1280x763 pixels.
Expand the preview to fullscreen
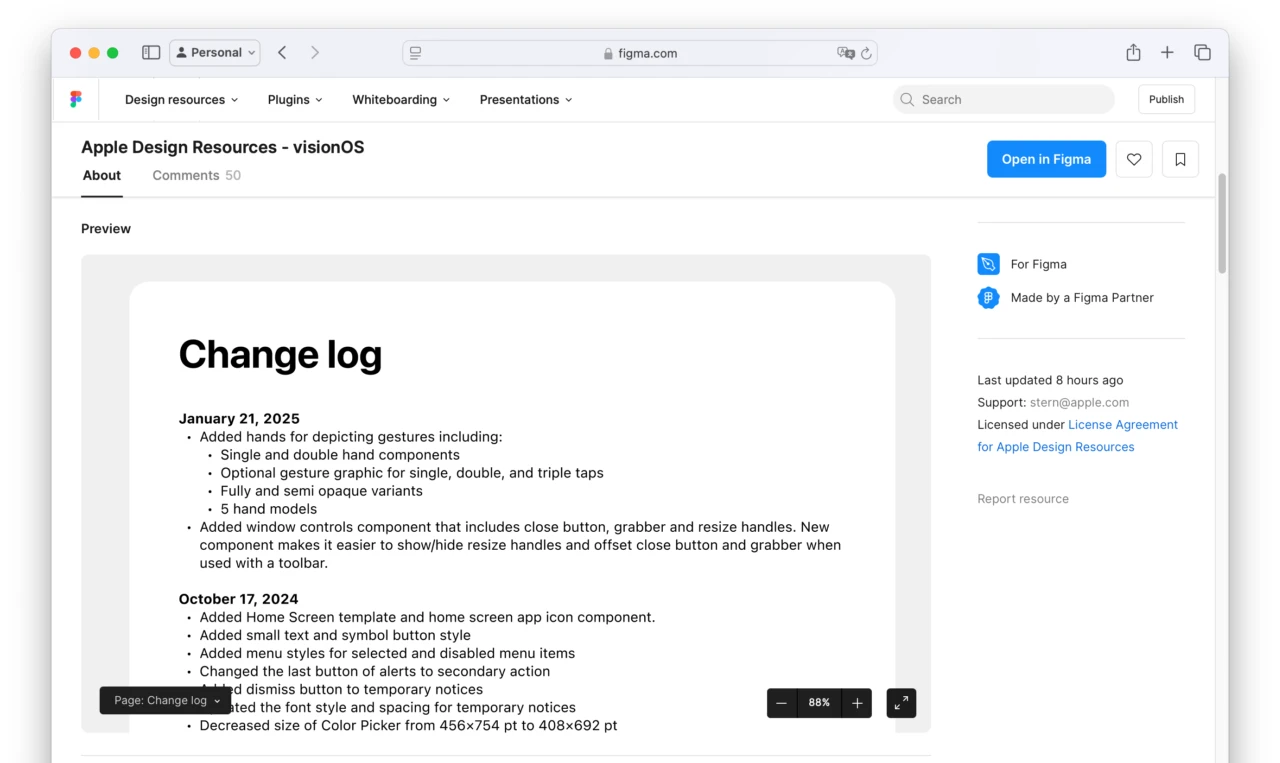[x=901, y=703]
